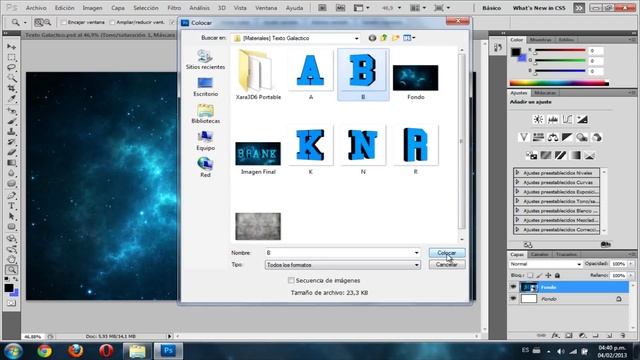Open layer styles fx menu in Layers panel
Screen dimensions: 640x360
555,336
